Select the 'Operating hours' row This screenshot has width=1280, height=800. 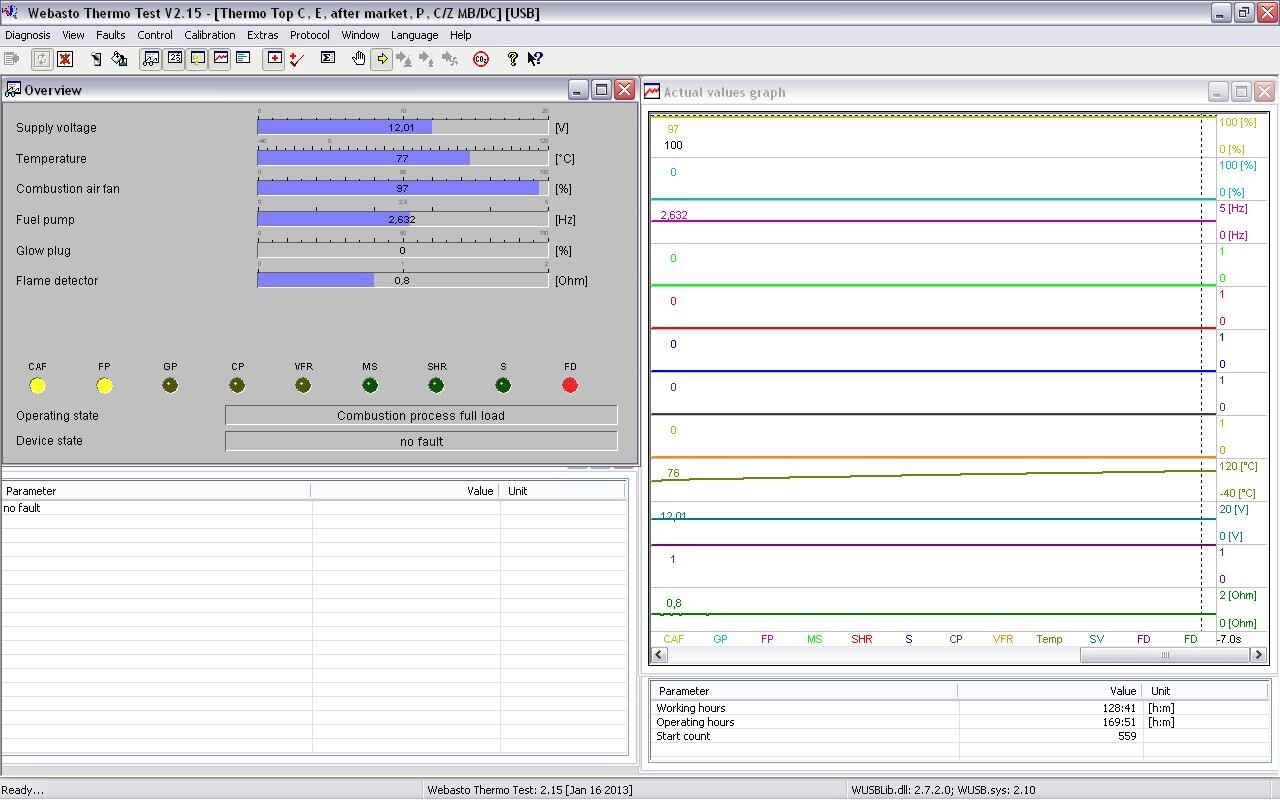point(959,722)
